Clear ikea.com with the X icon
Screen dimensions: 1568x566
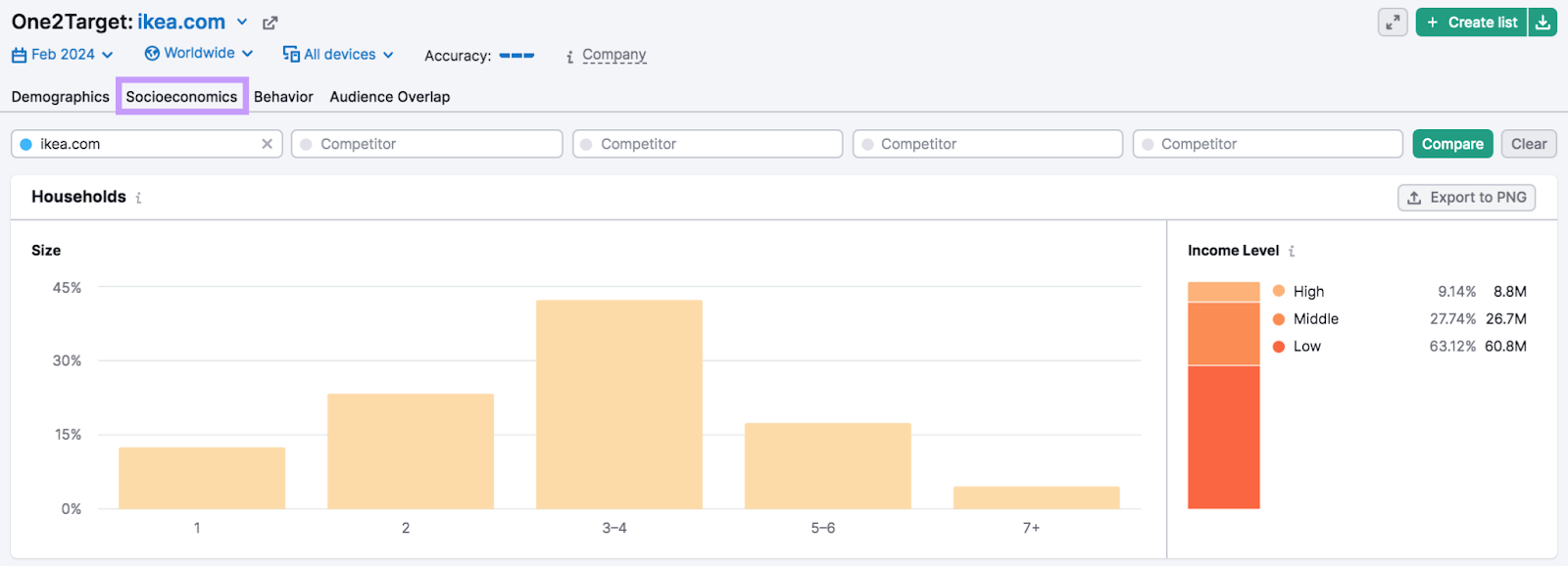267,144
